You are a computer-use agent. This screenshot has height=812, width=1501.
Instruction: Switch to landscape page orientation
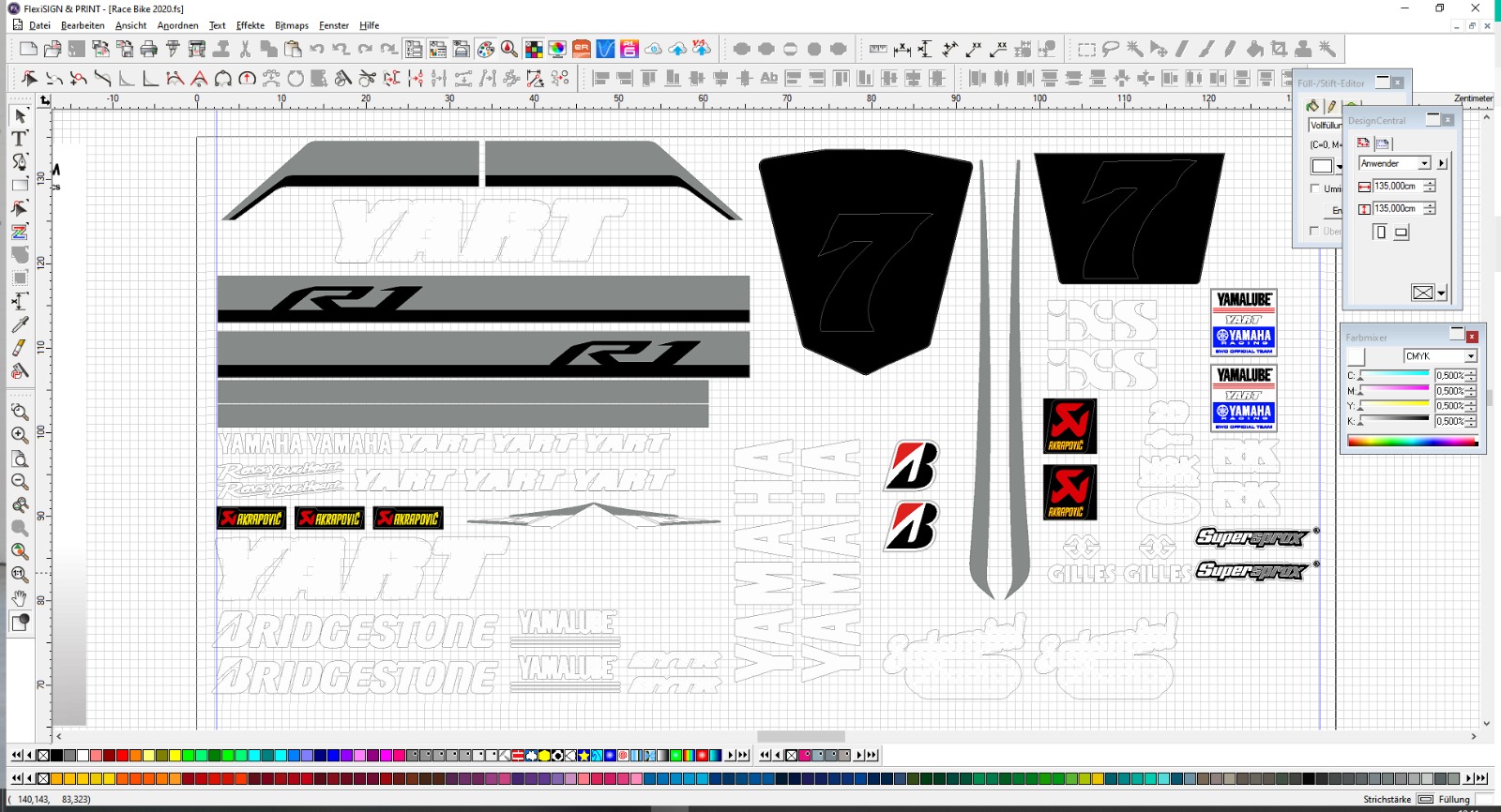(x=1401, y=233)
